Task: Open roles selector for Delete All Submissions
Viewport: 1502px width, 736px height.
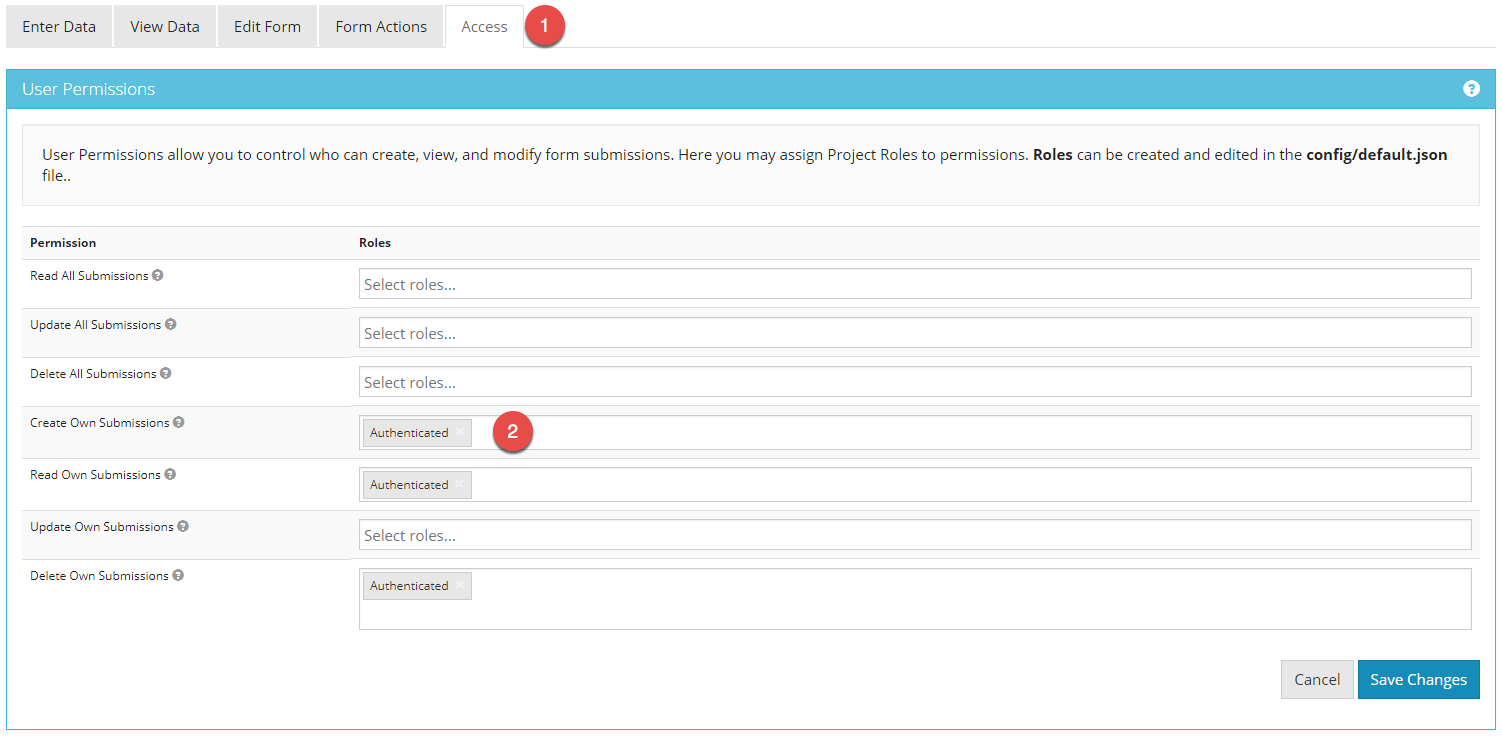Action: (914, 382)
